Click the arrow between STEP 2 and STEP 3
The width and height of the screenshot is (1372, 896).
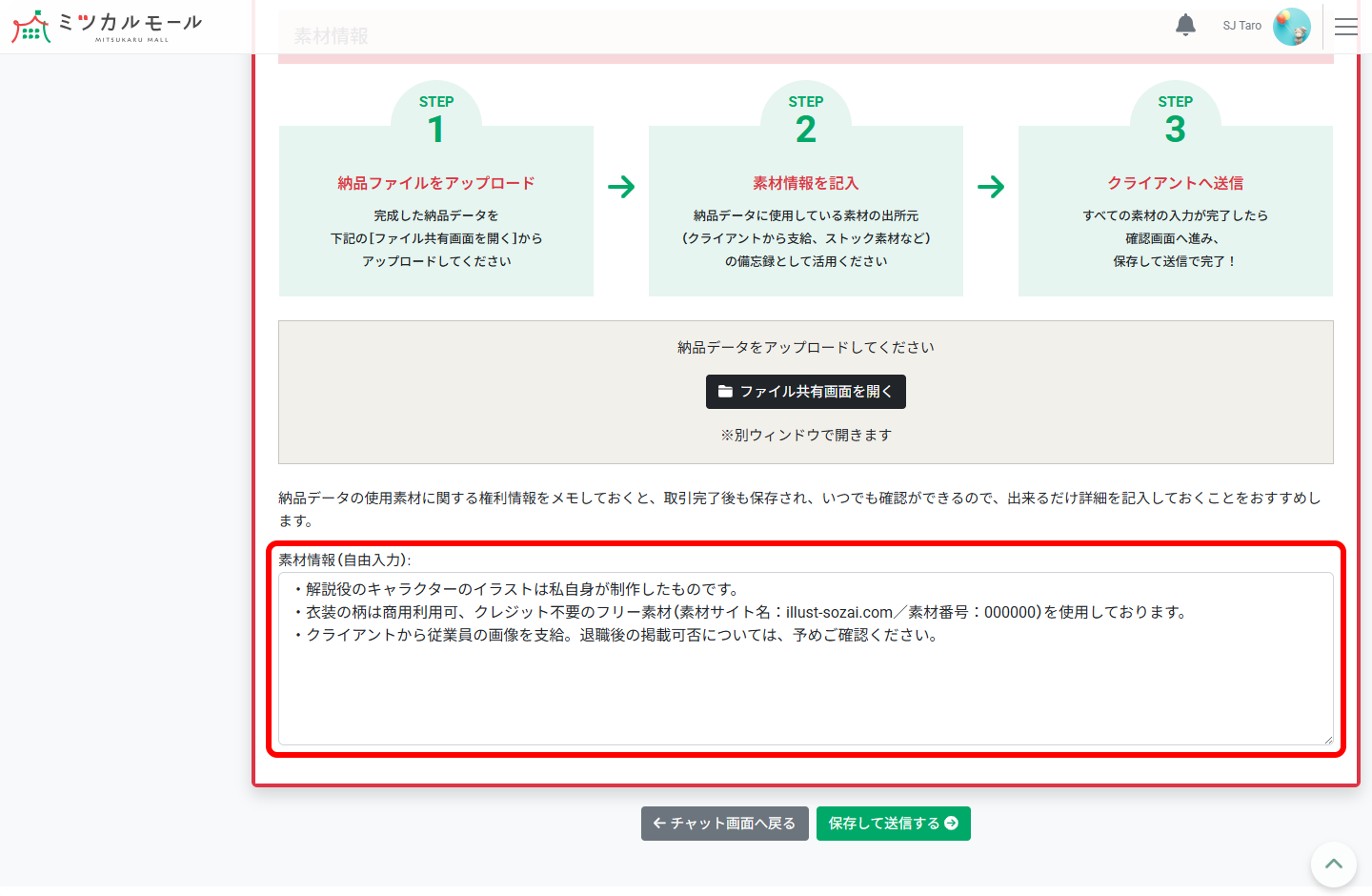click(991, 188)
